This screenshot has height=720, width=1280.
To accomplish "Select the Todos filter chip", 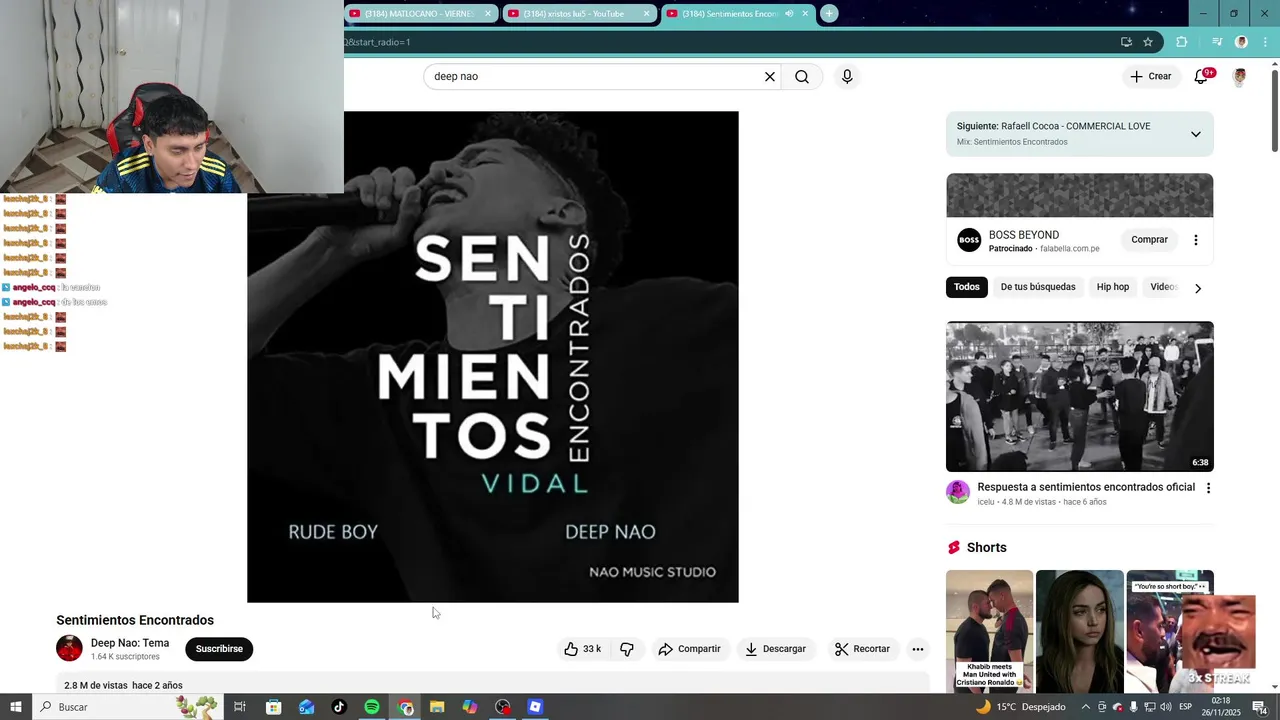I will tap(967, 287).
